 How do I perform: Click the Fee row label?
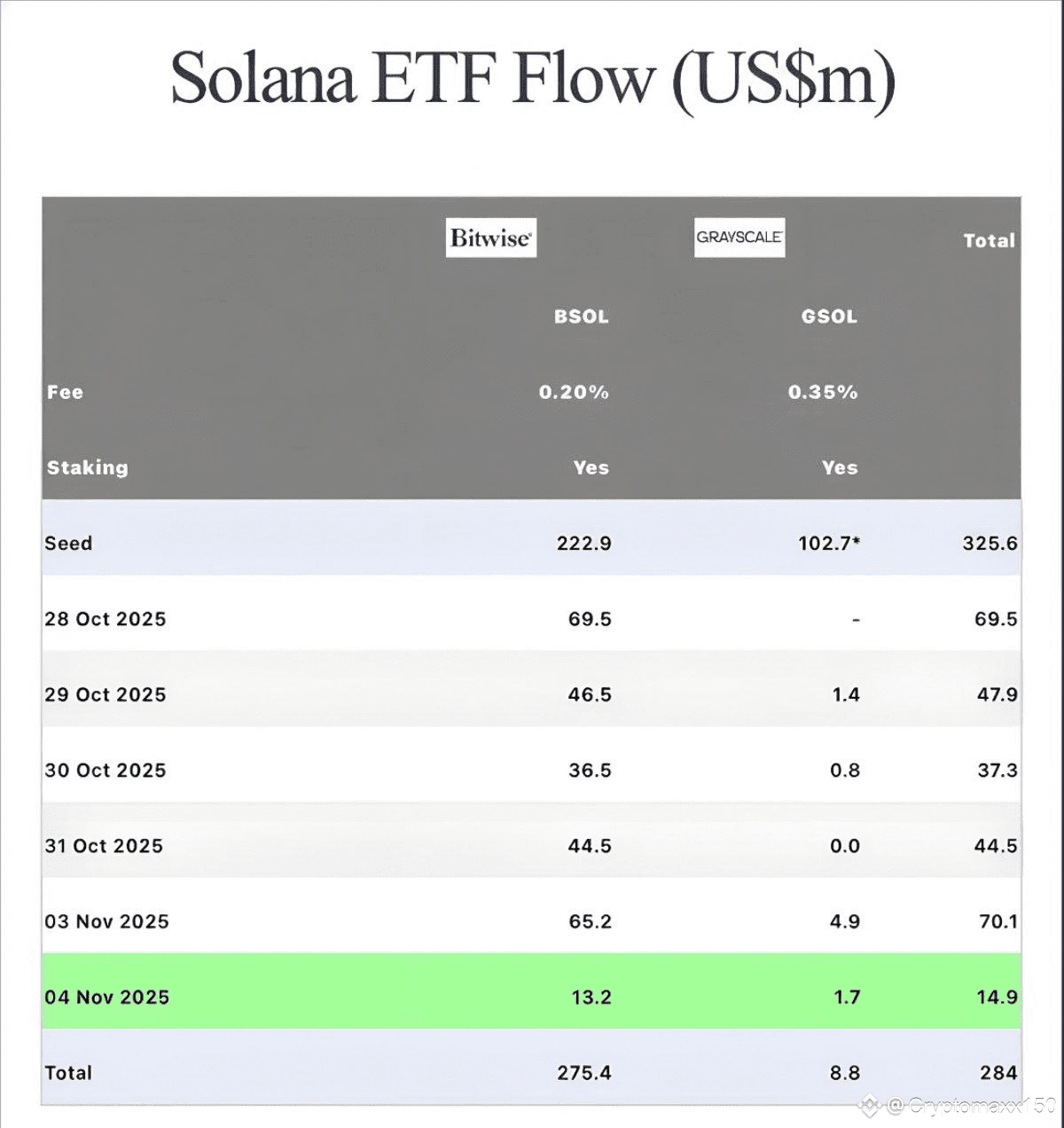[x=65, y=392]
